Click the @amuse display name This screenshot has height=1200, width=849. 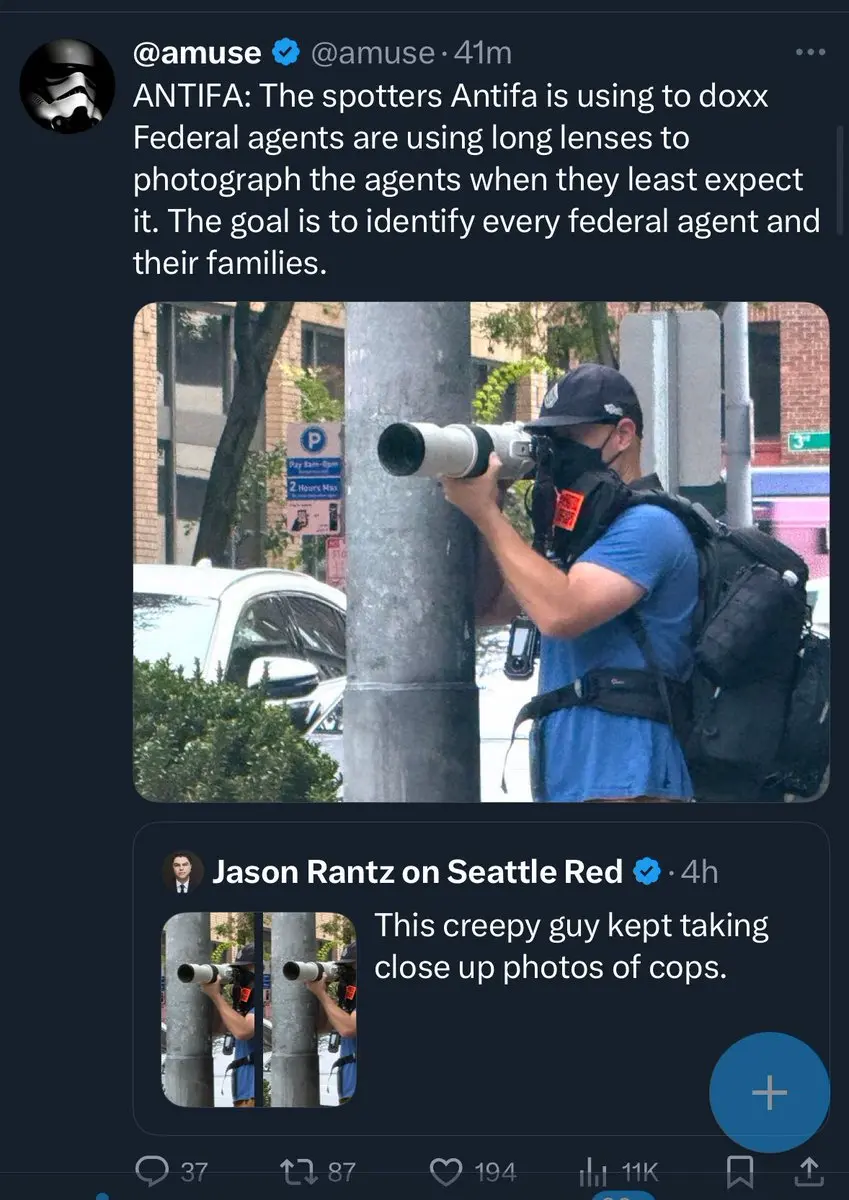coord(197,53)
